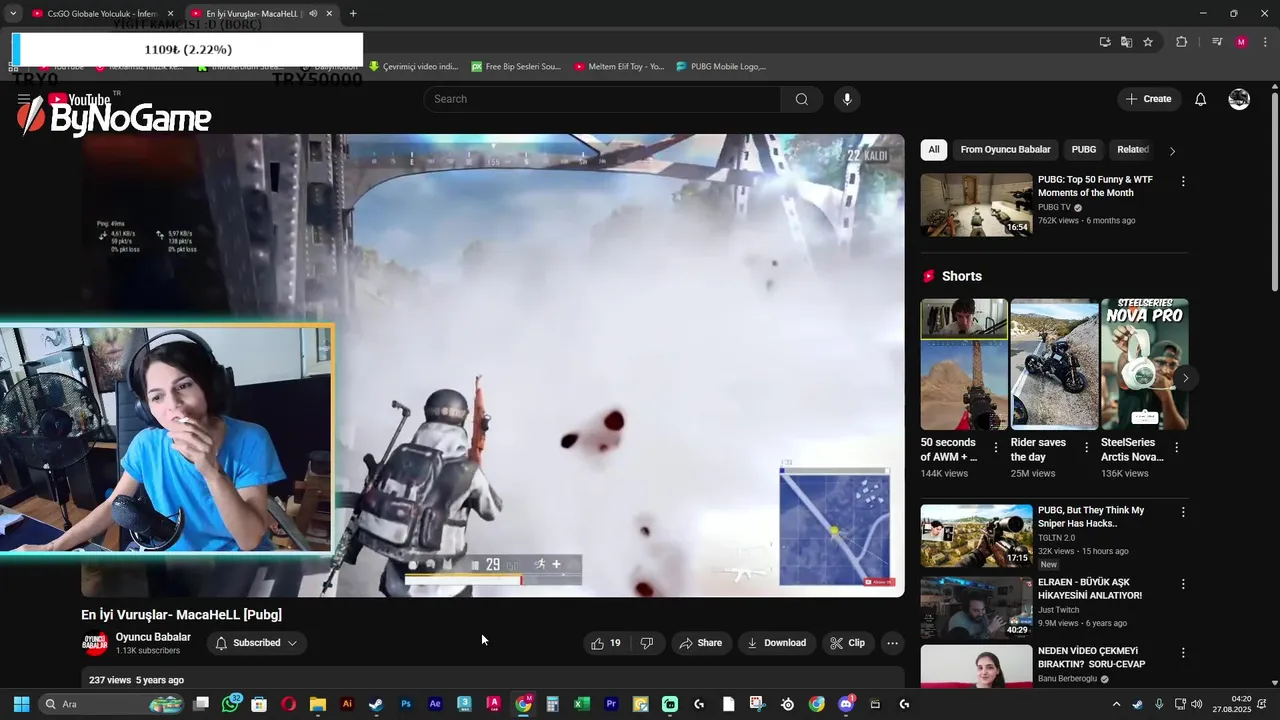Open Sniper Has Hacks video thumbnail
Viewport: 1280px width, 720px height.
point(976,535)
